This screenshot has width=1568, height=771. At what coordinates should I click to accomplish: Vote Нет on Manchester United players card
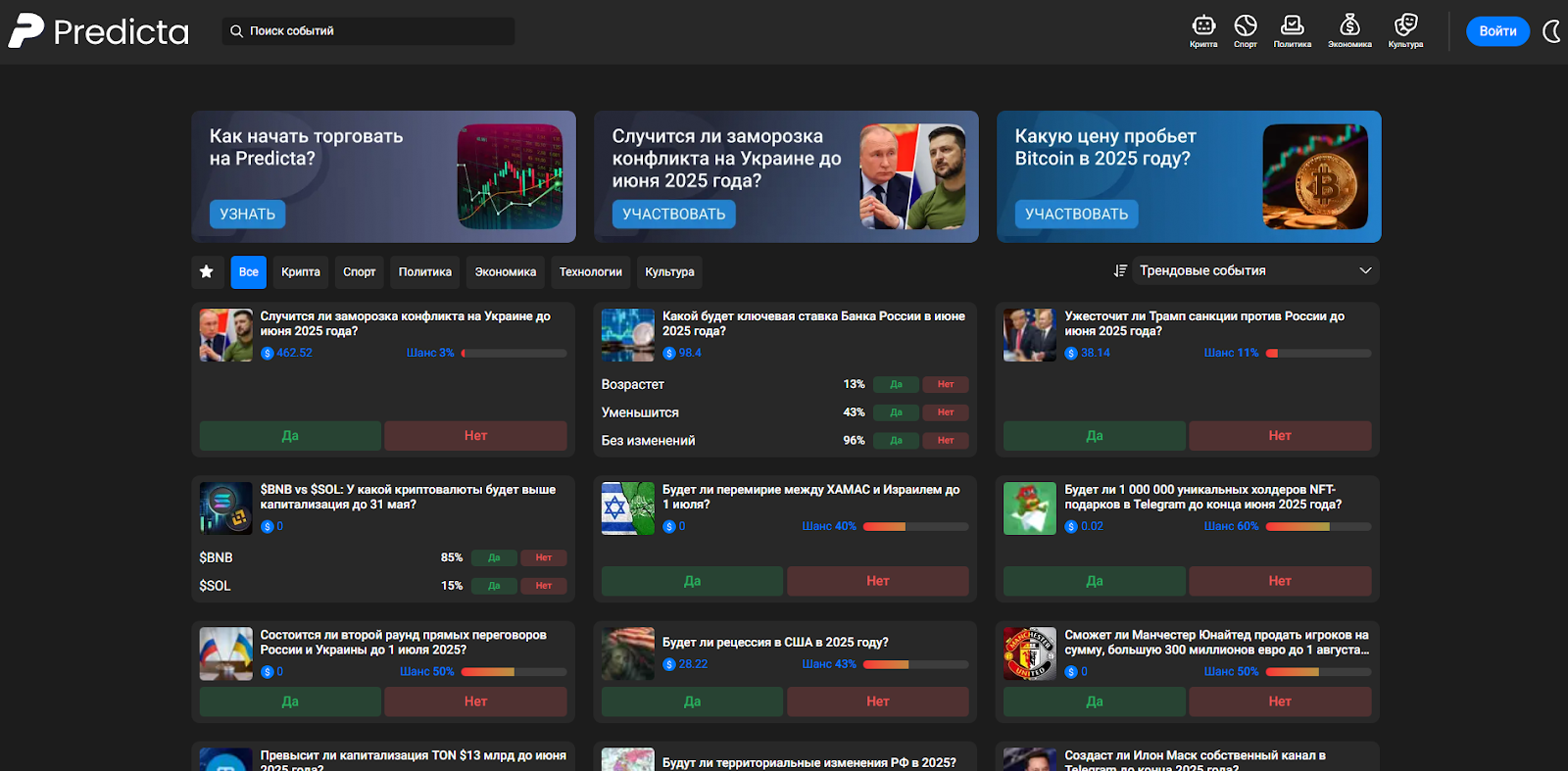click(x=1280, y=701)
